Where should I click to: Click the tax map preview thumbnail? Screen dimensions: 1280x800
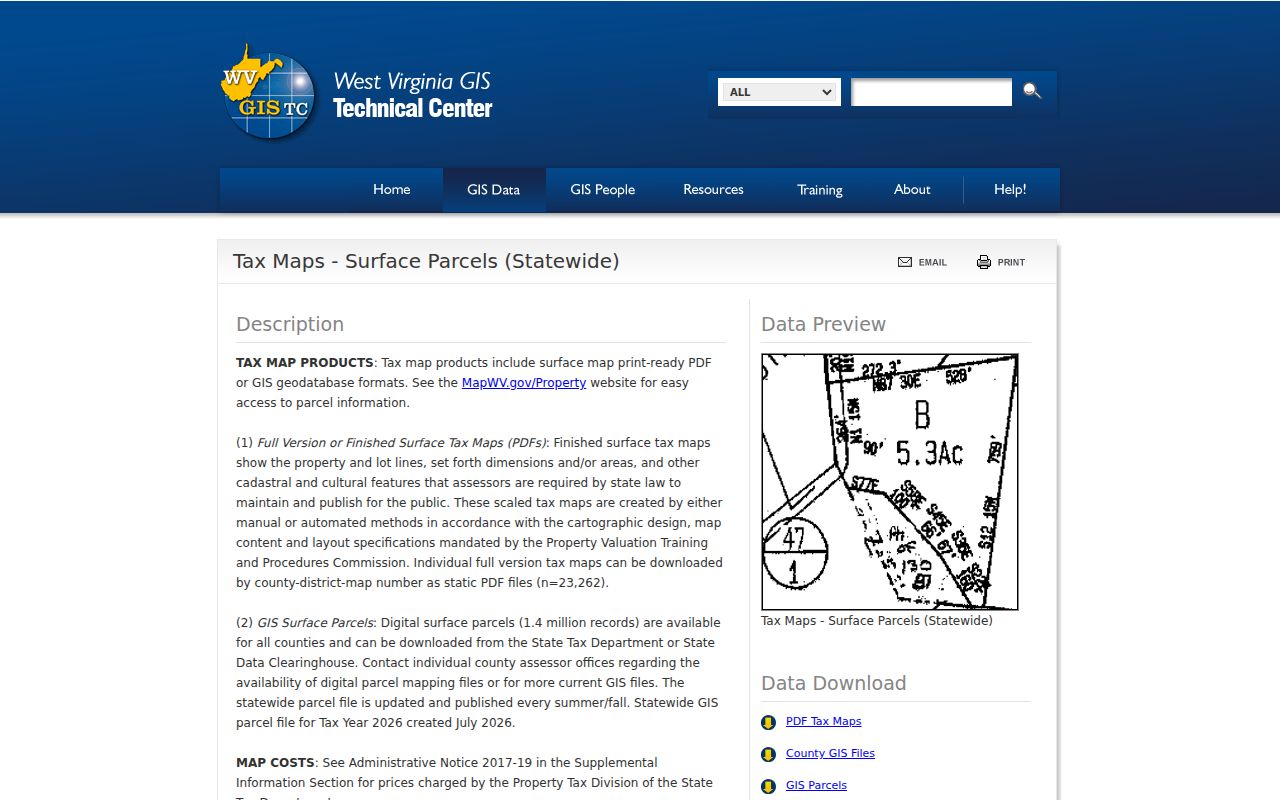coord(890,481)
